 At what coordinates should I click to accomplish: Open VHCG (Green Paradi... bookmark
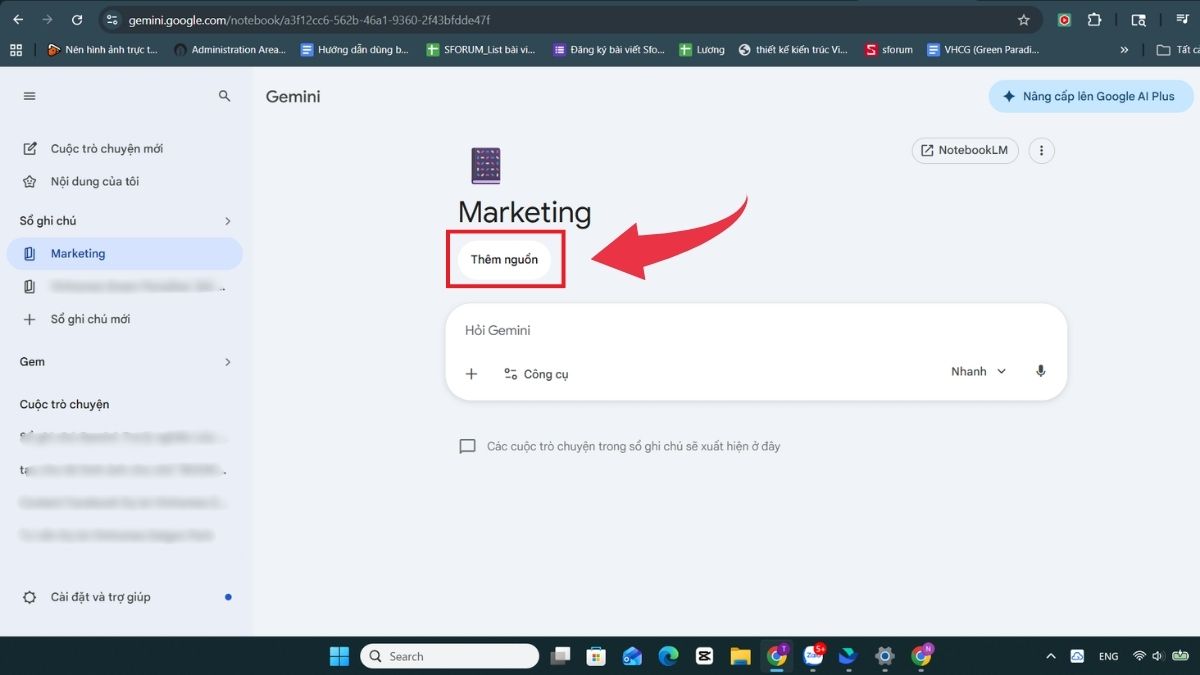(x=983, y=49)
